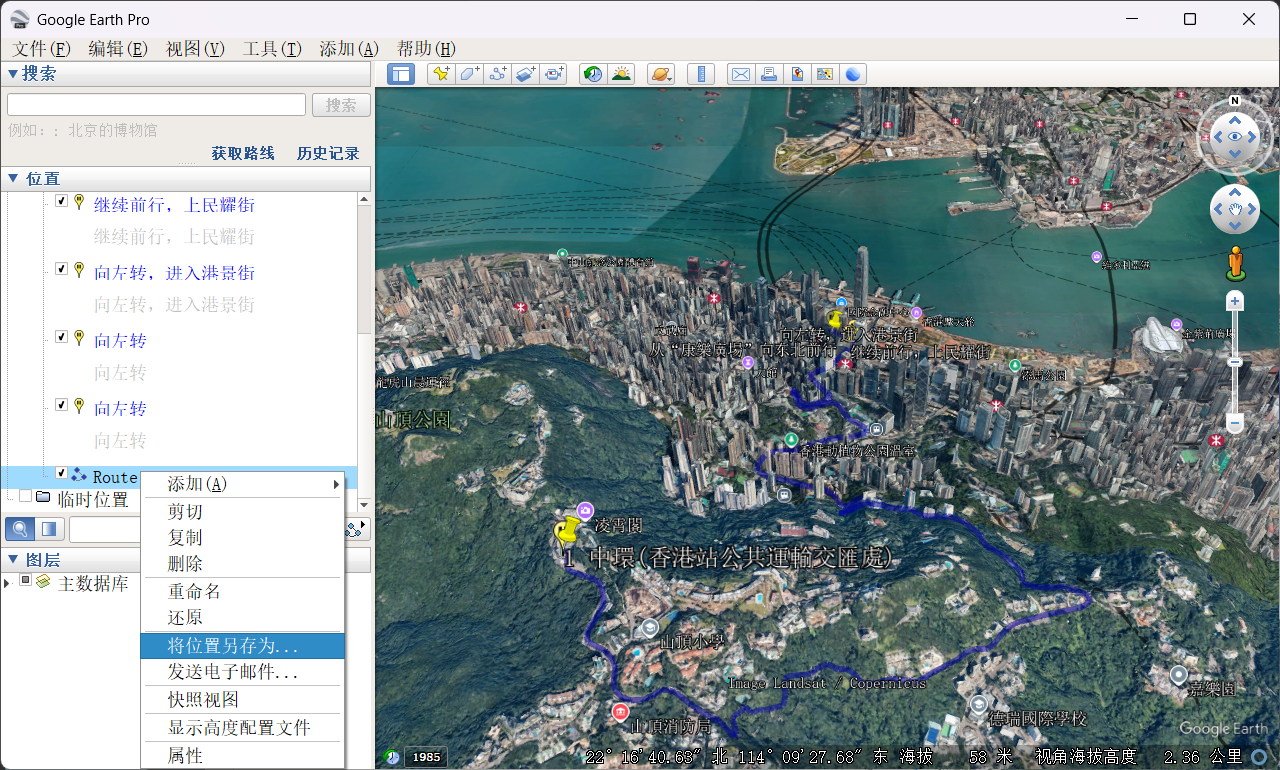Click the North 'N' compass marker
This screenshot has width=1280, height=770.
point(1235,101)
